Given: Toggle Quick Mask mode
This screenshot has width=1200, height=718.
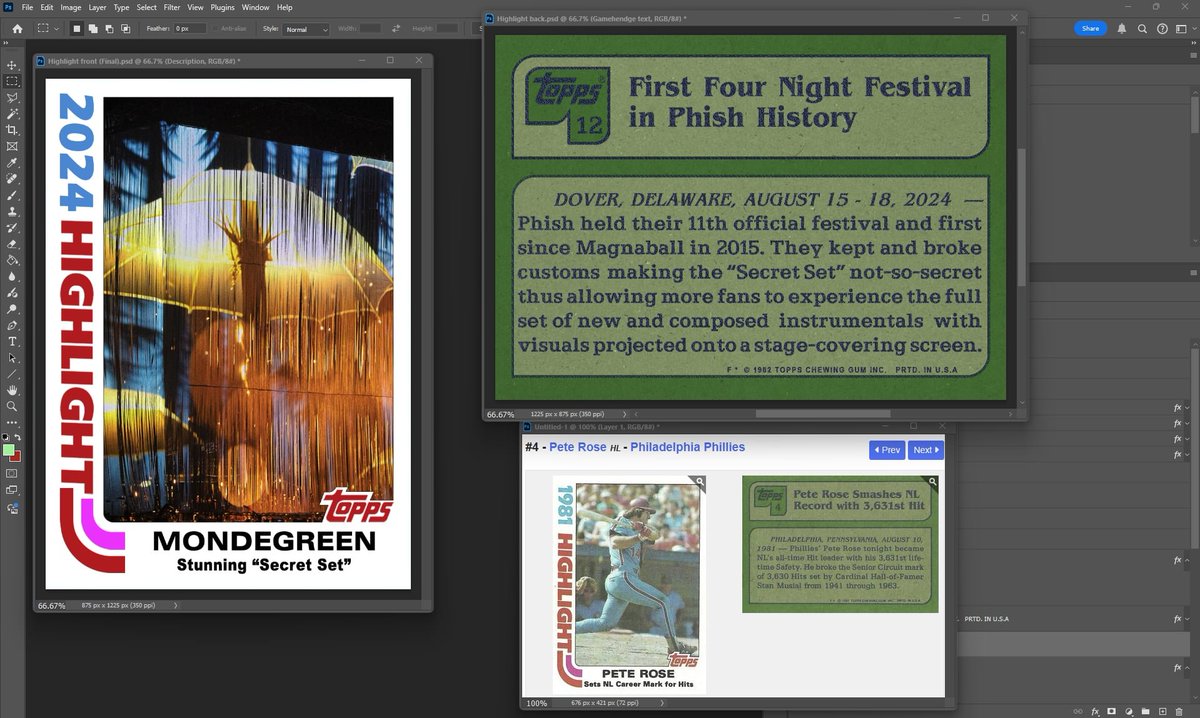Looking at the screenshot, I should (x=12, y=473).
